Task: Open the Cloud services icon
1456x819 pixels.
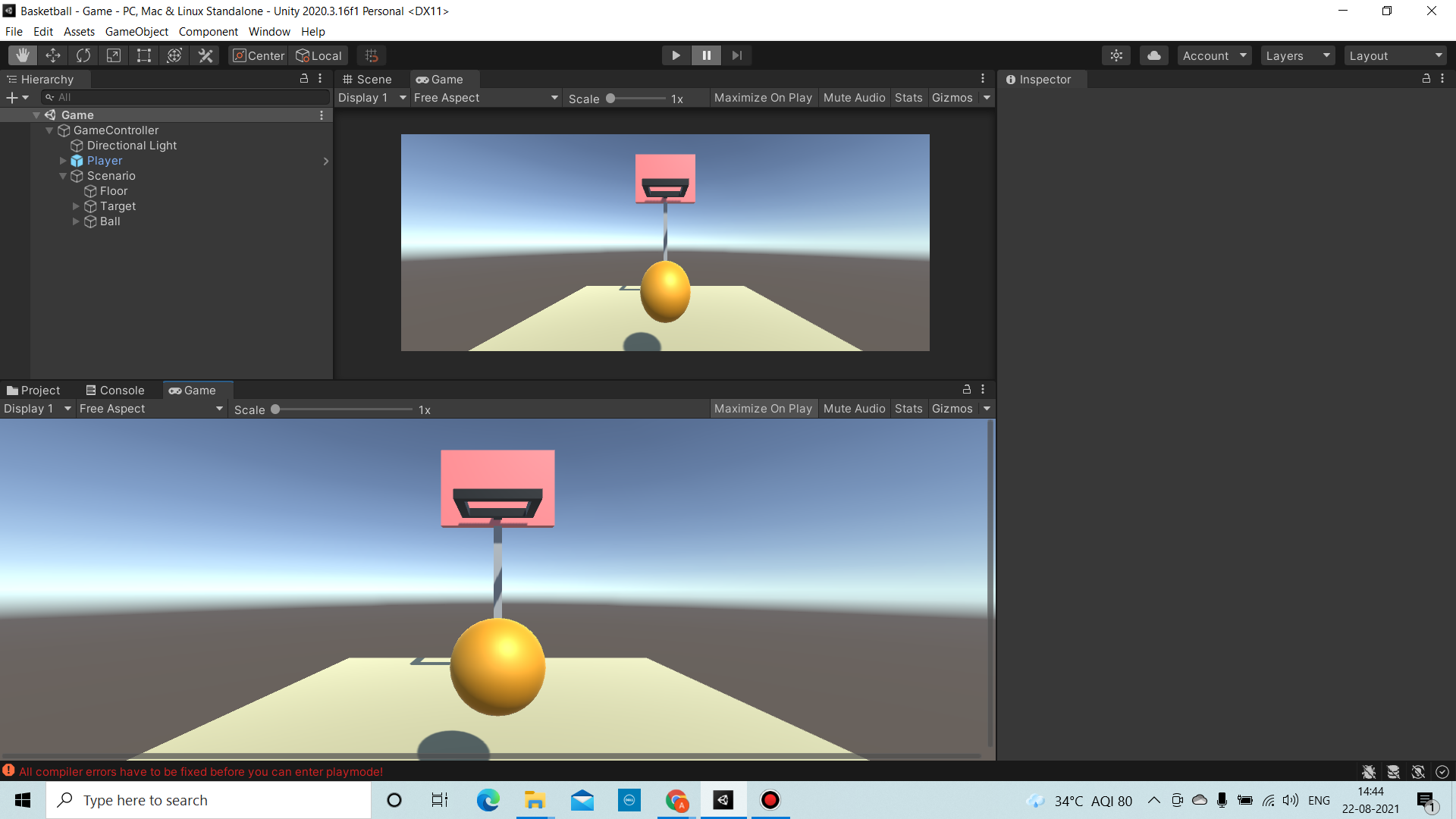Action: click(x=1153, y=55)
